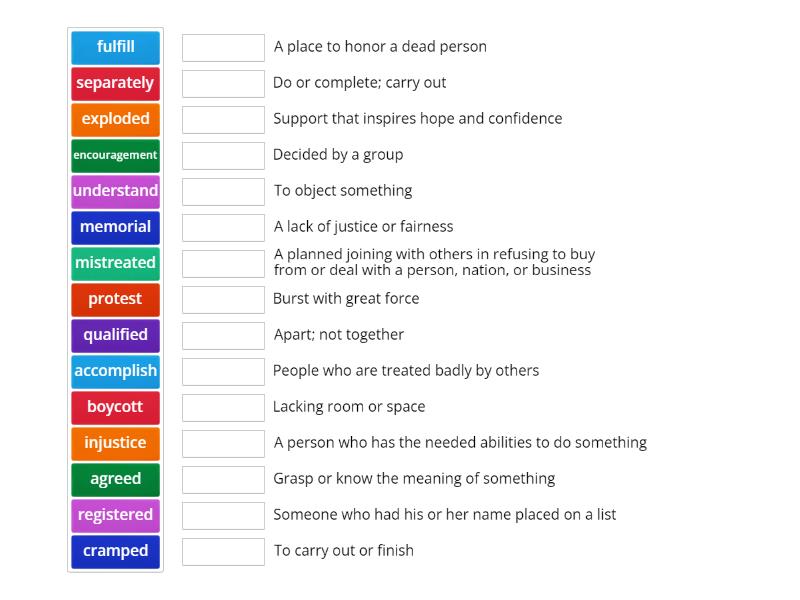800x600 pixels.
Task: Click the 'mistreated' tile
Action: 115,263
